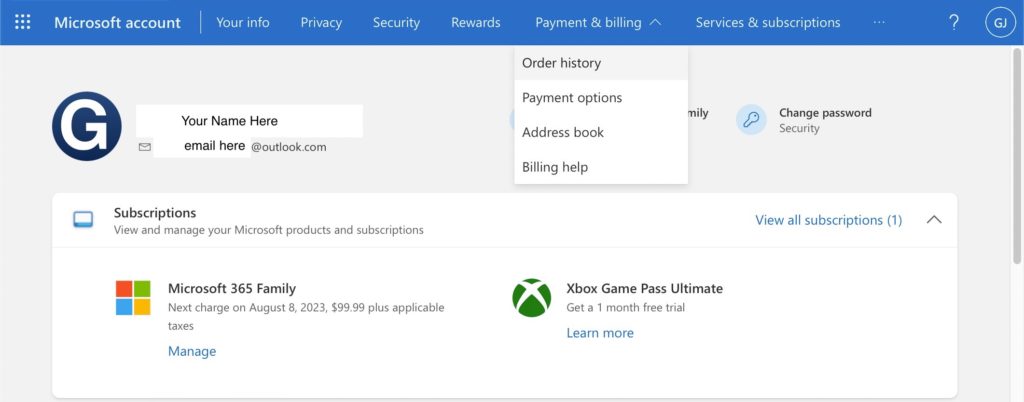Select Order history from the dropdown
Image resolution: width=1024 pixels, height=402 pixels.
601,63
